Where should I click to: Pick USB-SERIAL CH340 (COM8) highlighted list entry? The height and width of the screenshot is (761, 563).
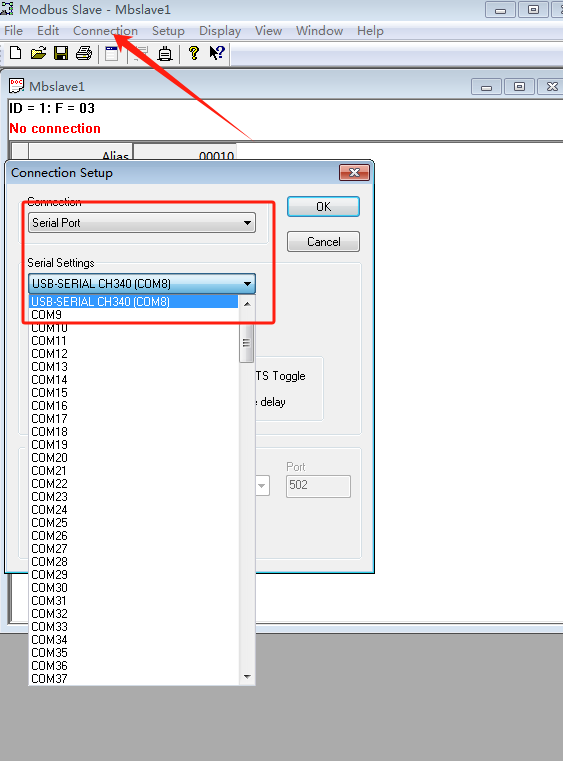tap(133, 301)
